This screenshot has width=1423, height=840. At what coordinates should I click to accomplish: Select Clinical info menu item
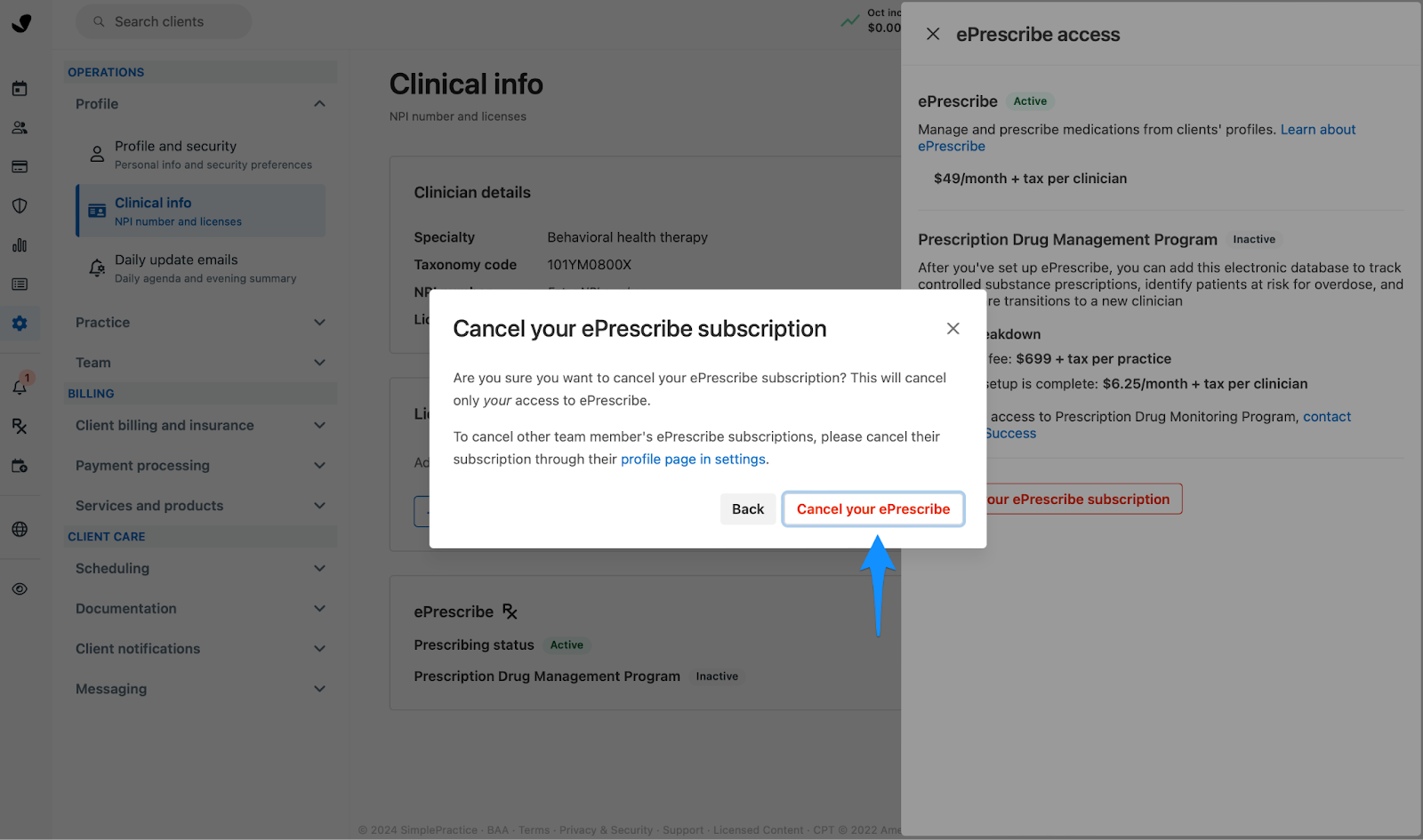[201, 211]
